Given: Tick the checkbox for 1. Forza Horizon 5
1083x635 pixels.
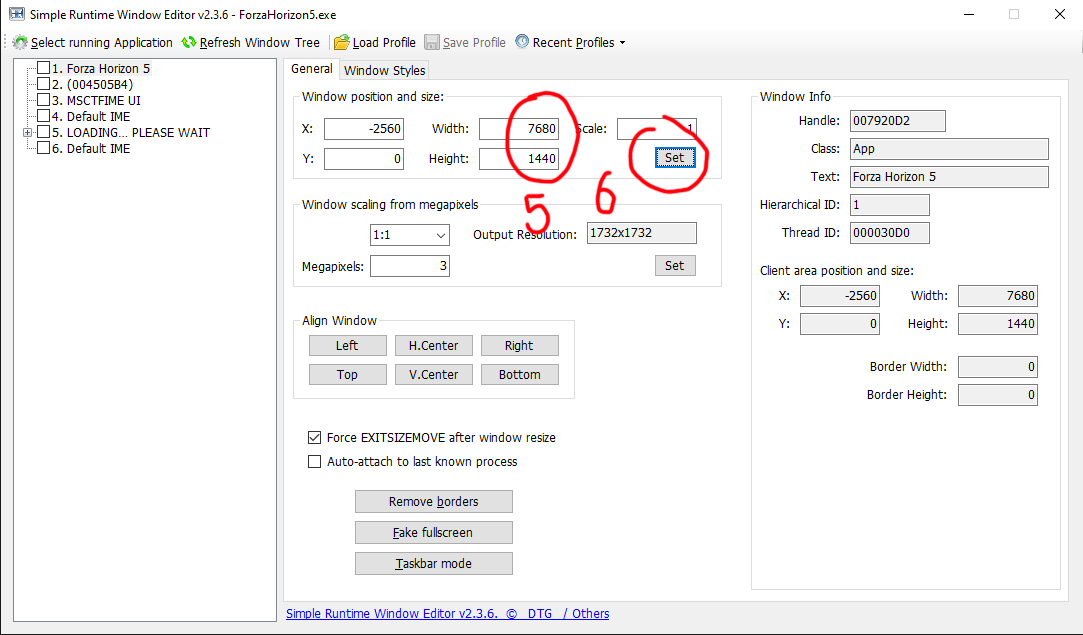Looking at the screenshot, I should (44, 68).
